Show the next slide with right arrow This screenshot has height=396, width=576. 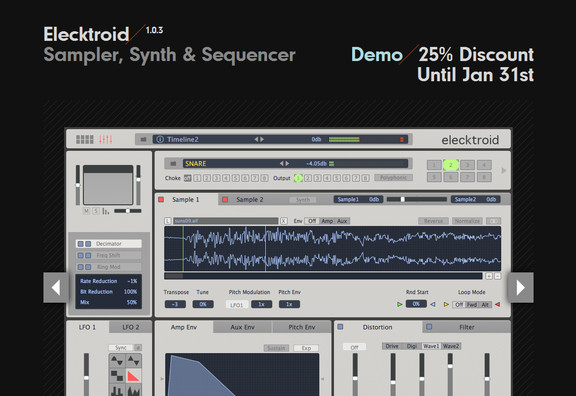(x=521, y=288)
